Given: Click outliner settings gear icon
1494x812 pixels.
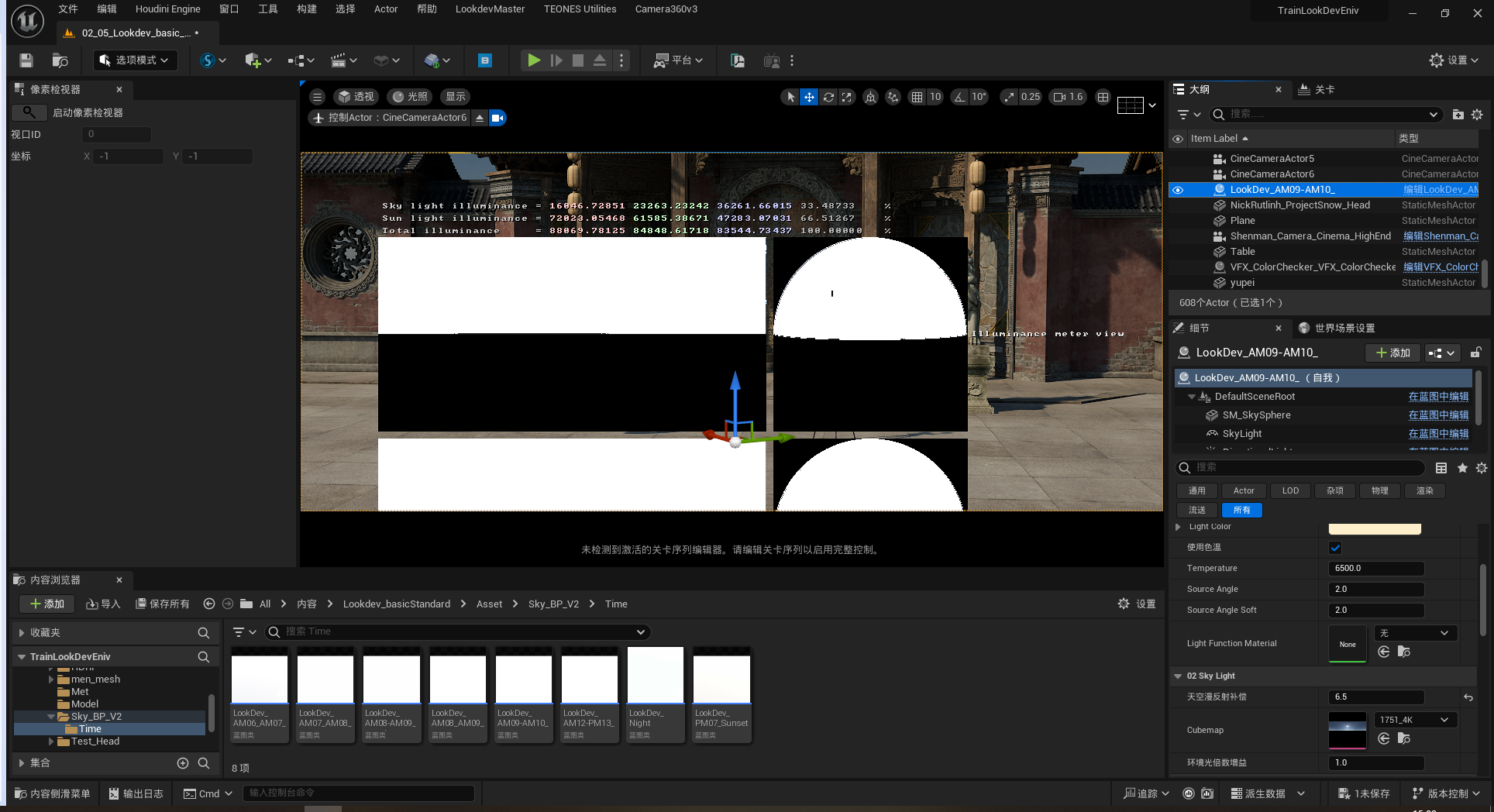Looking at the screenshot, I should tap(1477, 115).
